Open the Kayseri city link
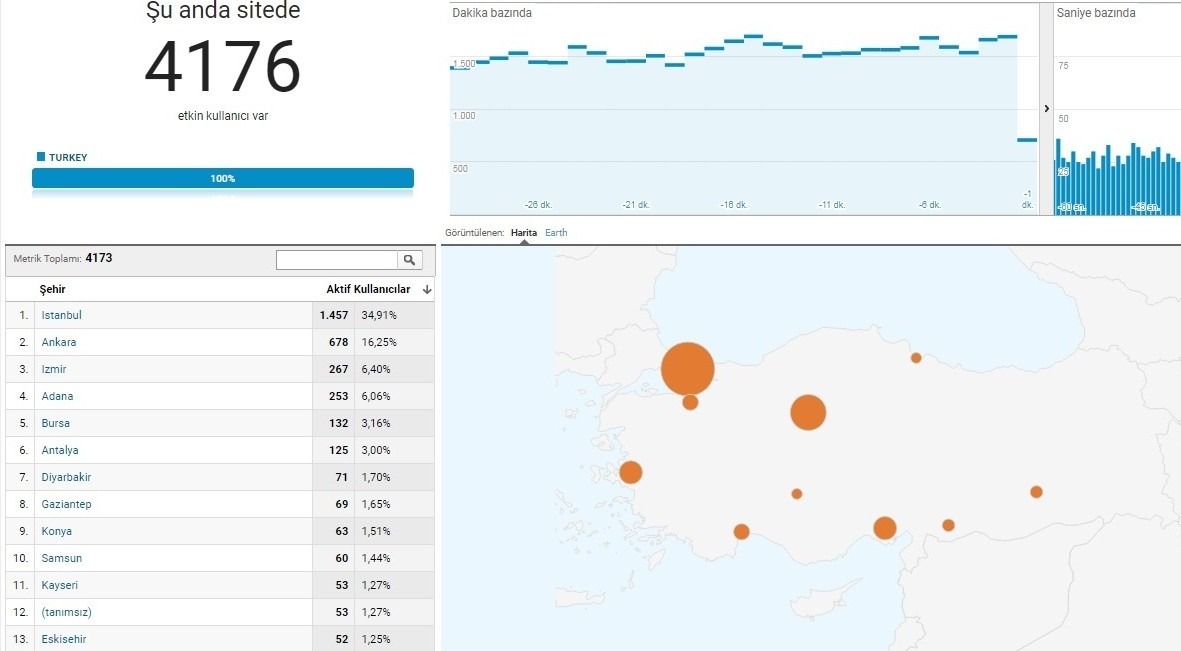This screenshot has width=1181, height=651. 60,585
